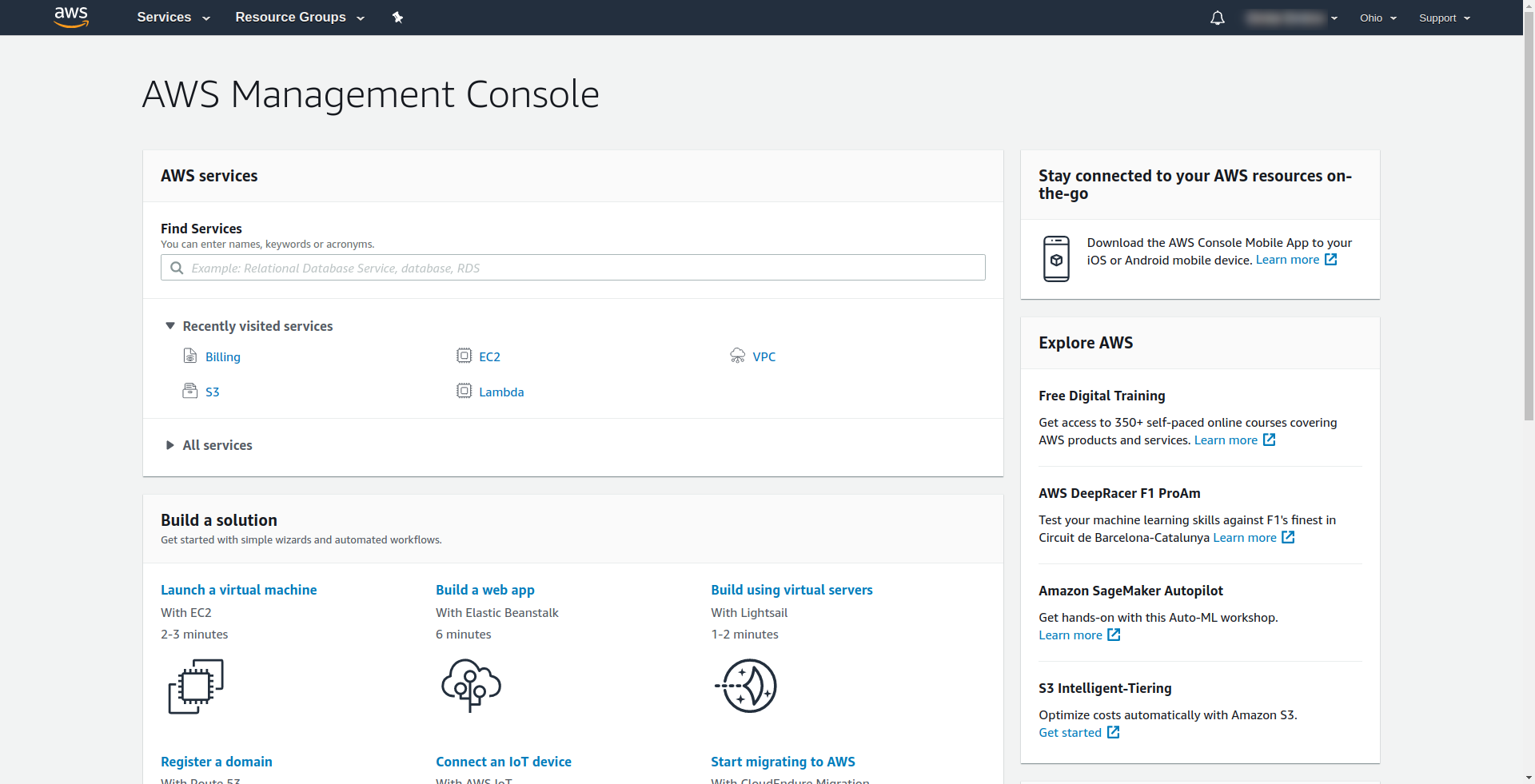Open the Resource Groups menu
Screen dimensions: 1535x784
click(299, 18)
